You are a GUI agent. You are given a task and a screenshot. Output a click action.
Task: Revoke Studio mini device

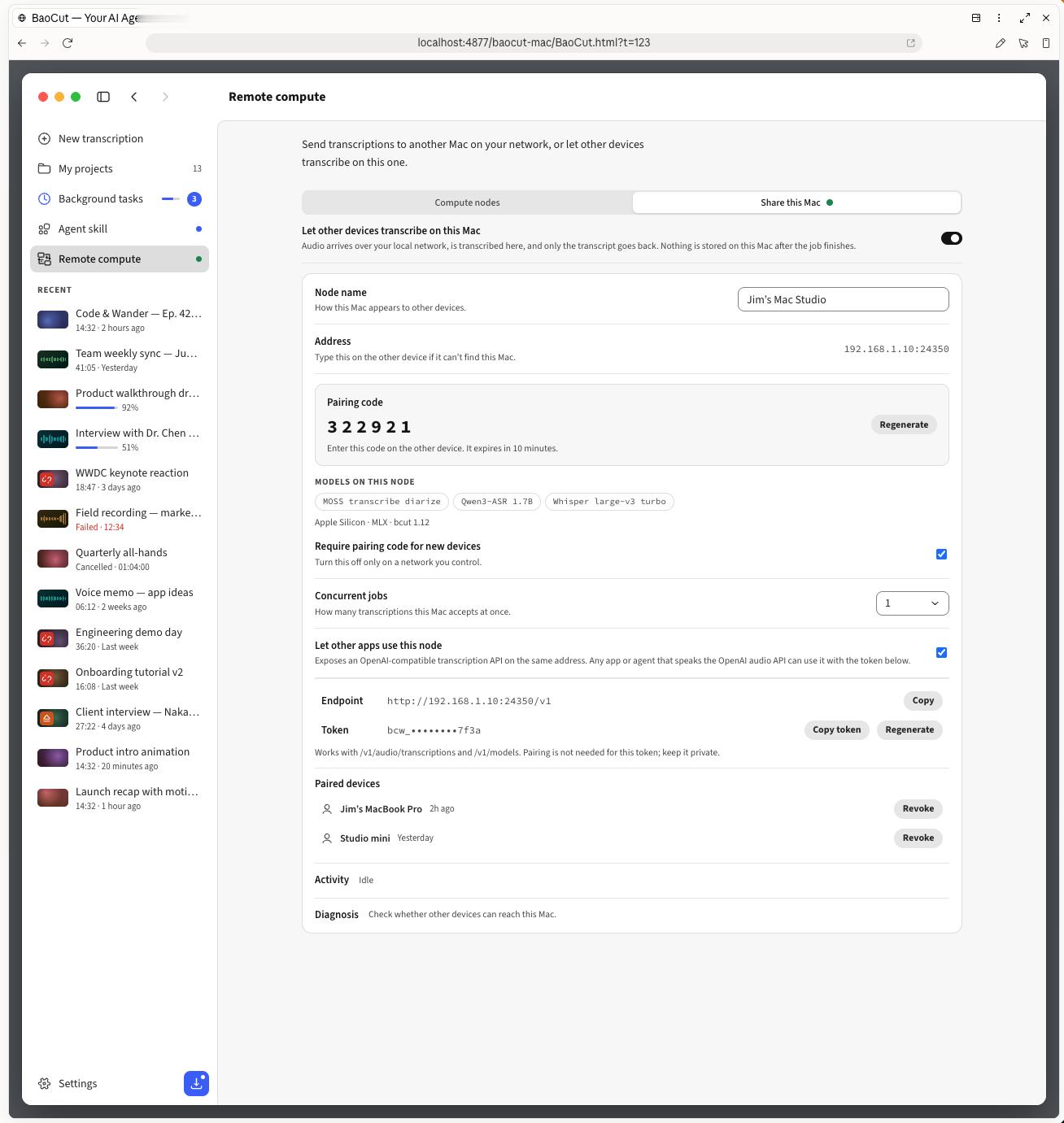918,838
